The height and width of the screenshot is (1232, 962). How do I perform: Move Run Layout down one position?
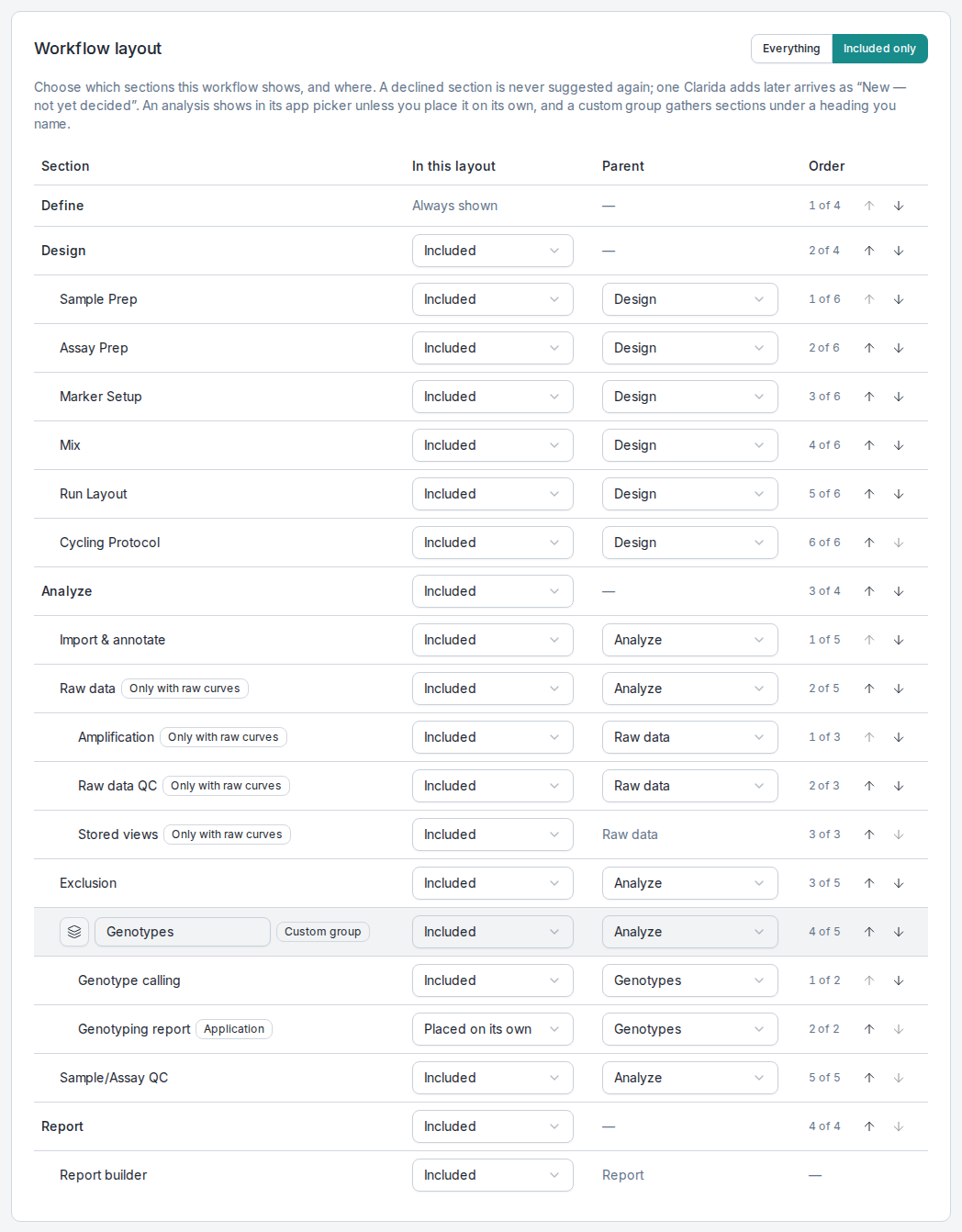899,494
